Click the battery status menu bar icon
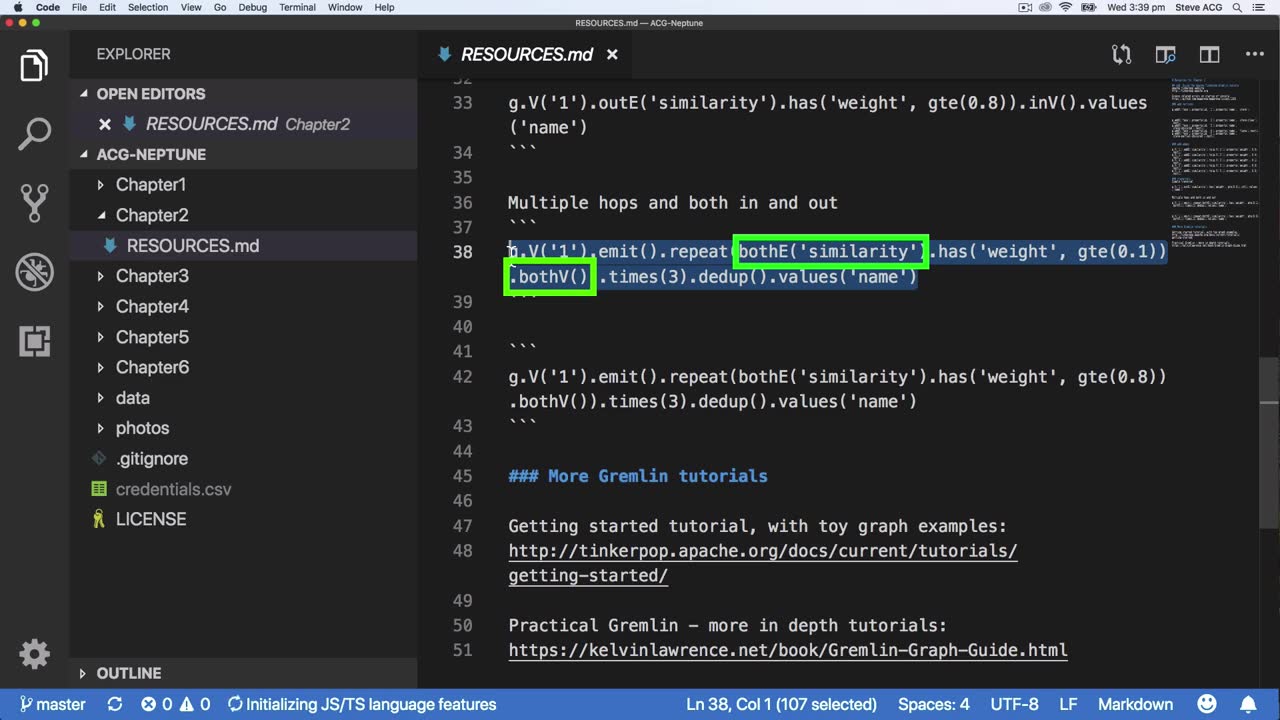The width and height of the screenshot is (1280, 720). pos(1088,7)
